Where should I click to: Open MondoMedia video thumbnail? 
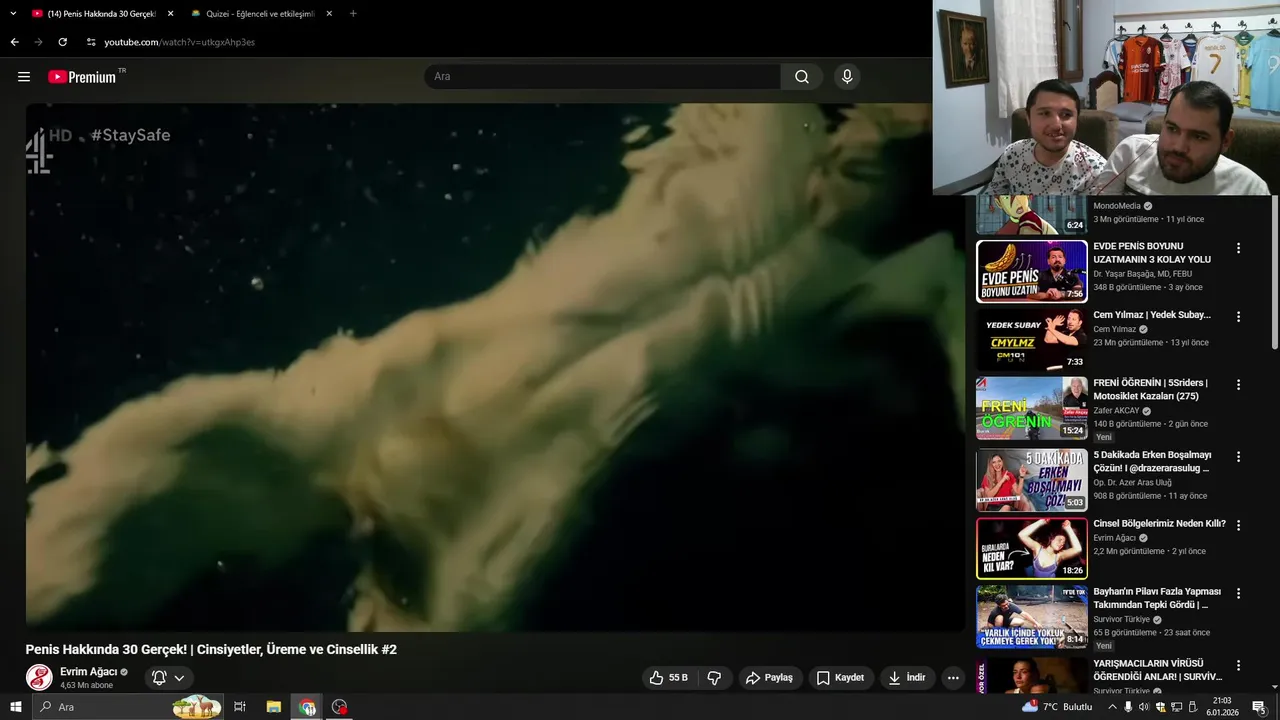pyautogui.click(x=1032, y=214)
